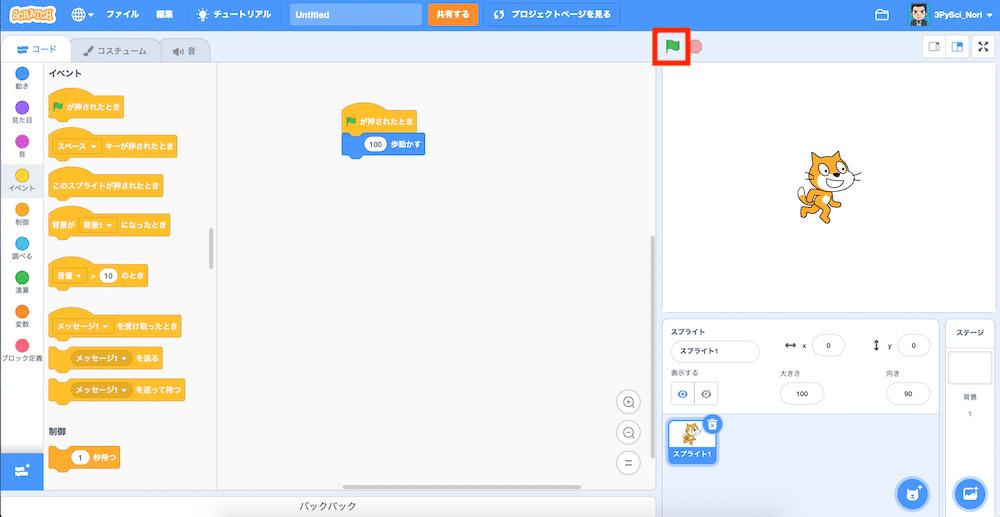Select the ブロック定義 category
Image resolution: width=1000 pixels, height=517 pixels.
tap(22, 351)
